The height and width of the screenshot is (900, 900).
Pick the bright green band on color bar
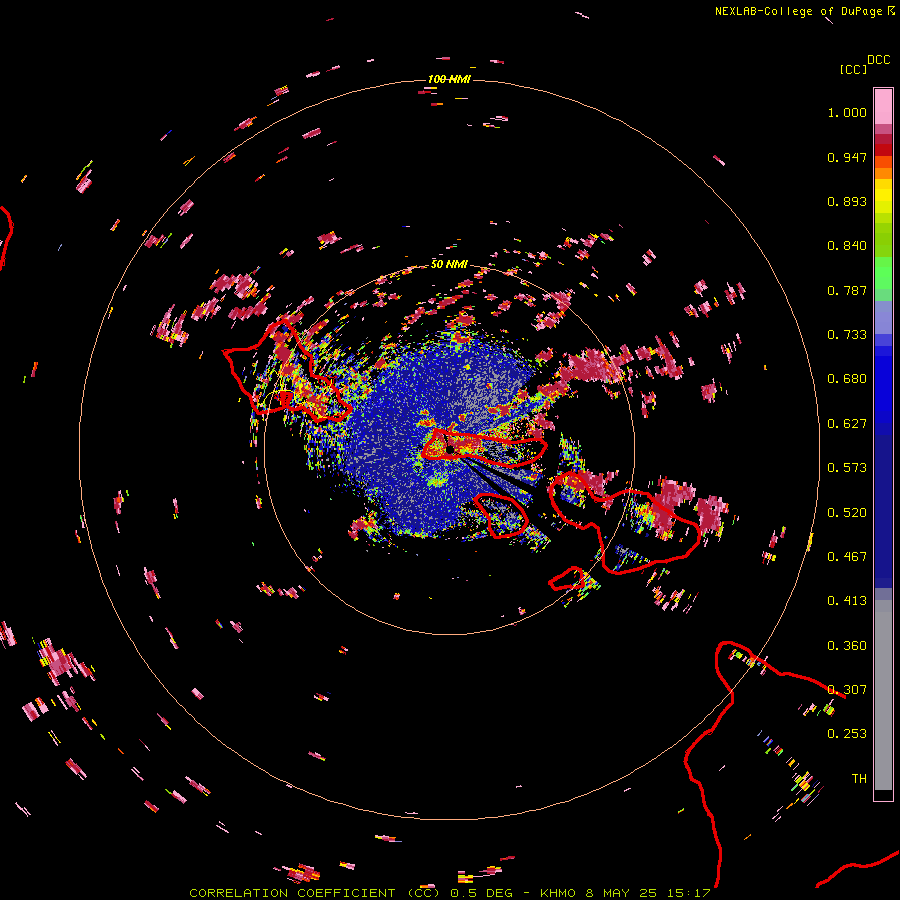[883, 273]
